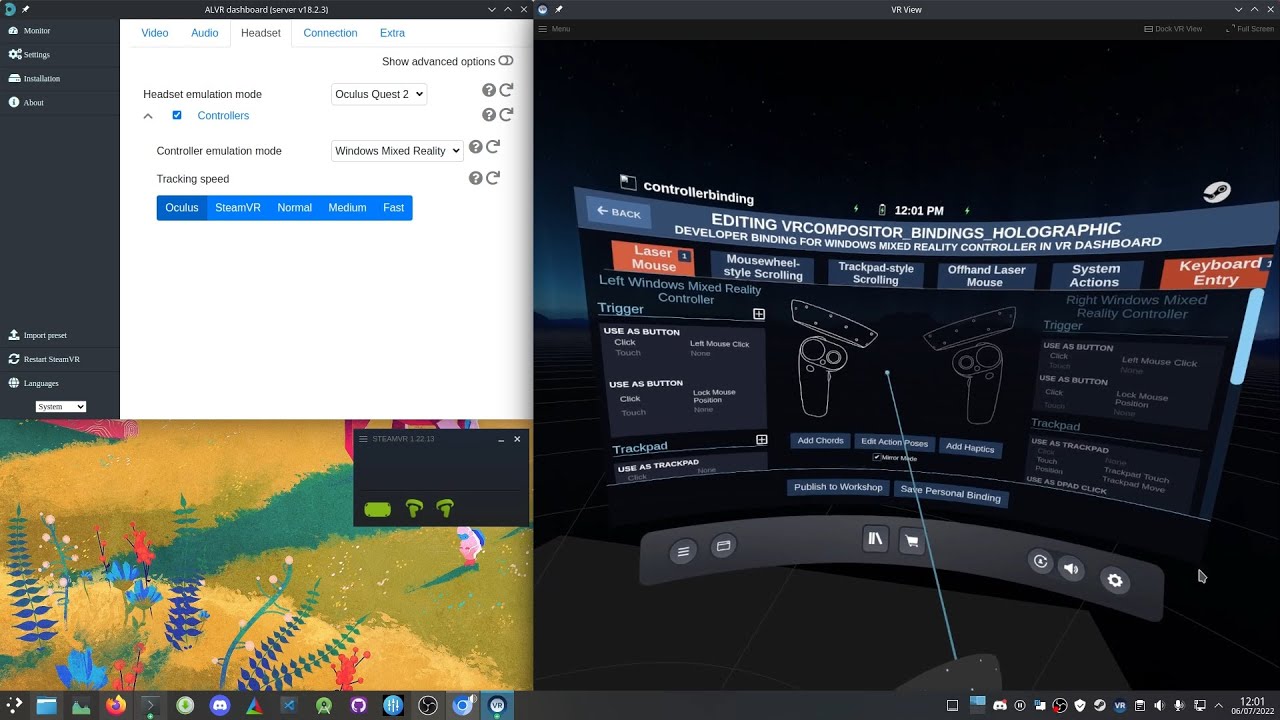Select Medium tracking speed option
The height and width of the screenshot is (720, 1280).
tap(347, 208)
